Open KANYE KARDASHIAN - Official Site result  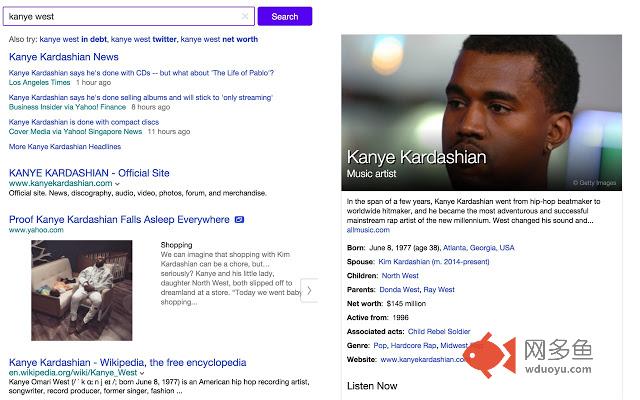89,173
